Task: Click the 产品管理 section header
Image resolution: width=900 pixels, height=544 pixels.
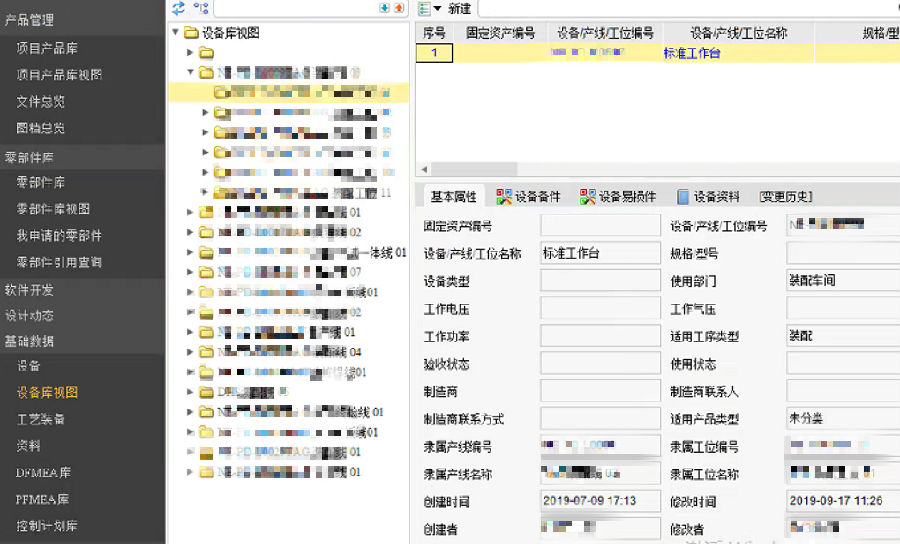Action: (29, 20)
